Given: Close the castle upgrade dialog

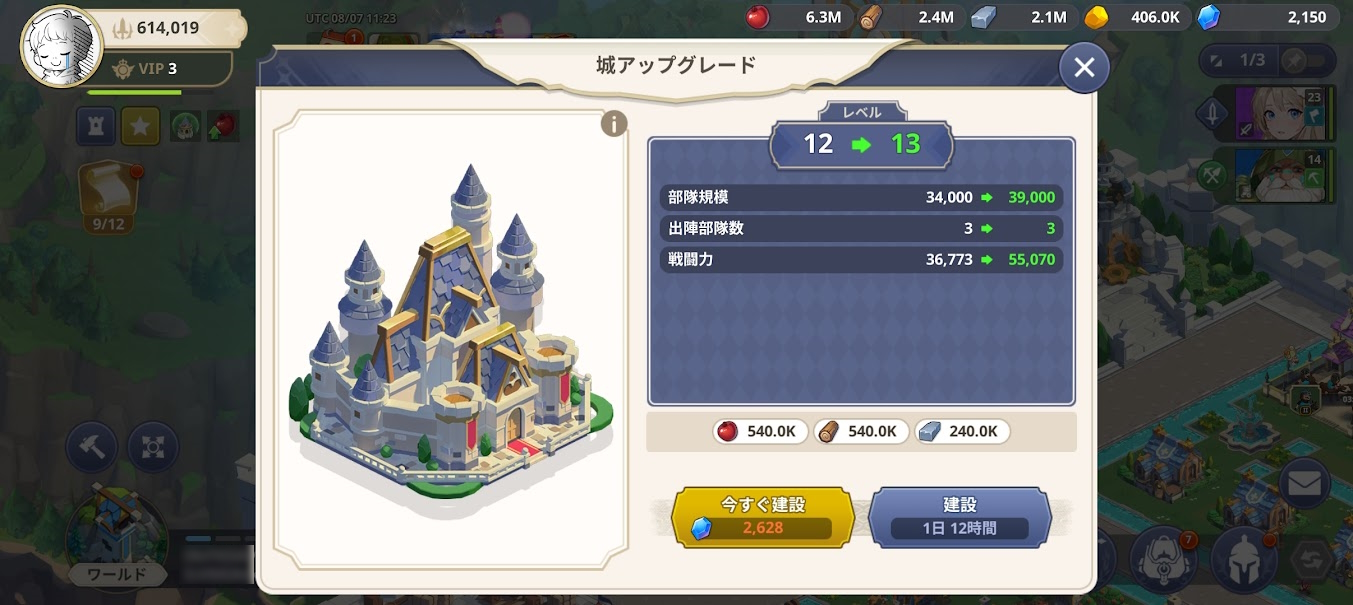Looking at the screenshot, I should [1084, 67].
